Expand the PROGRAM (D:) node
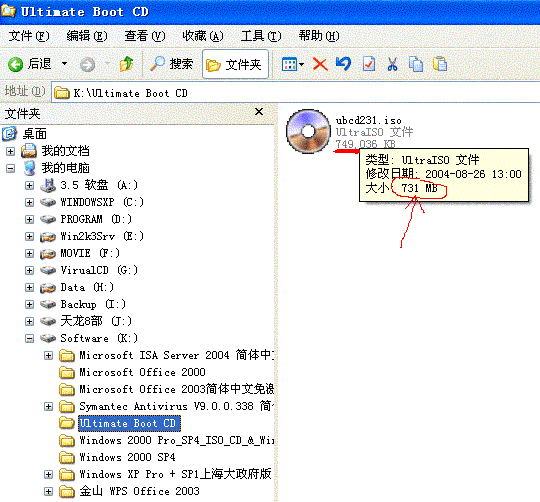 (x=29, y=220)
